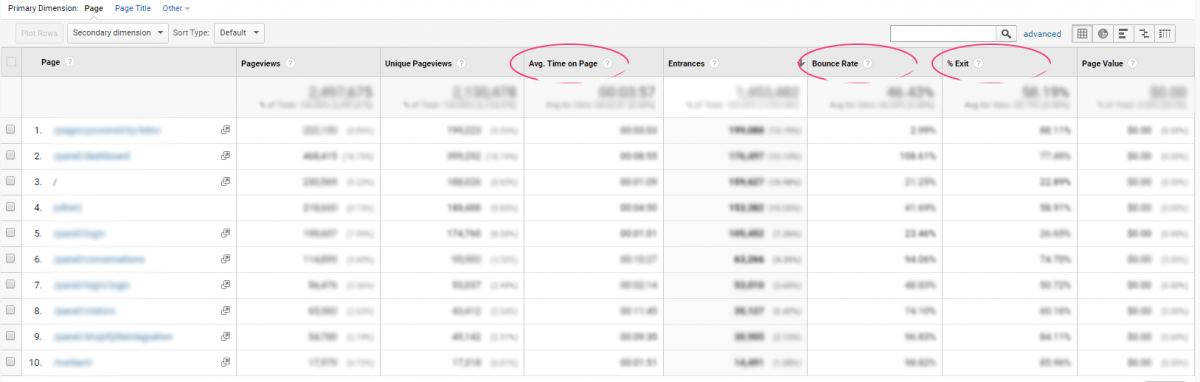
Task: Open help icon beside % Exit
Action: click(x=978, y=63)
